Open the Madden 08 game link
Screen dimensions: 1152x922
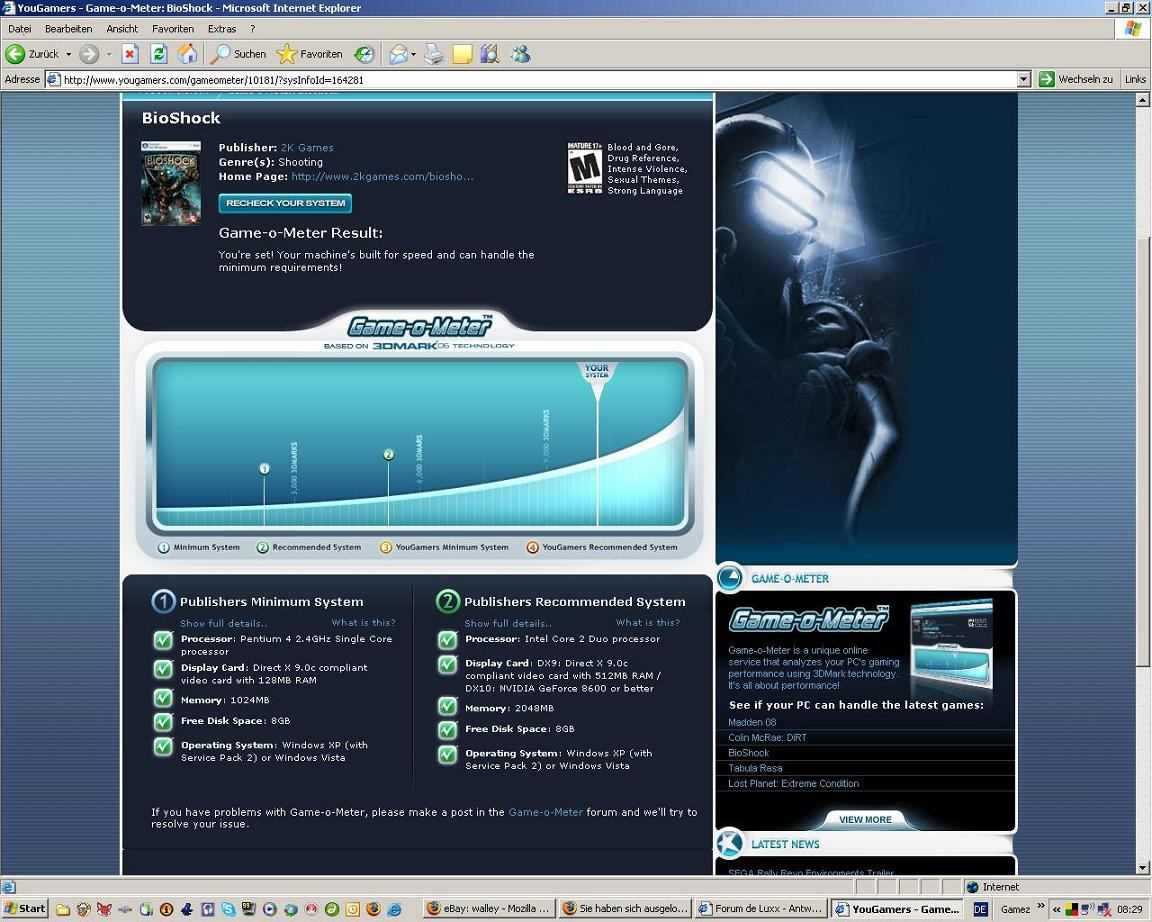click(x=752, y=722)
